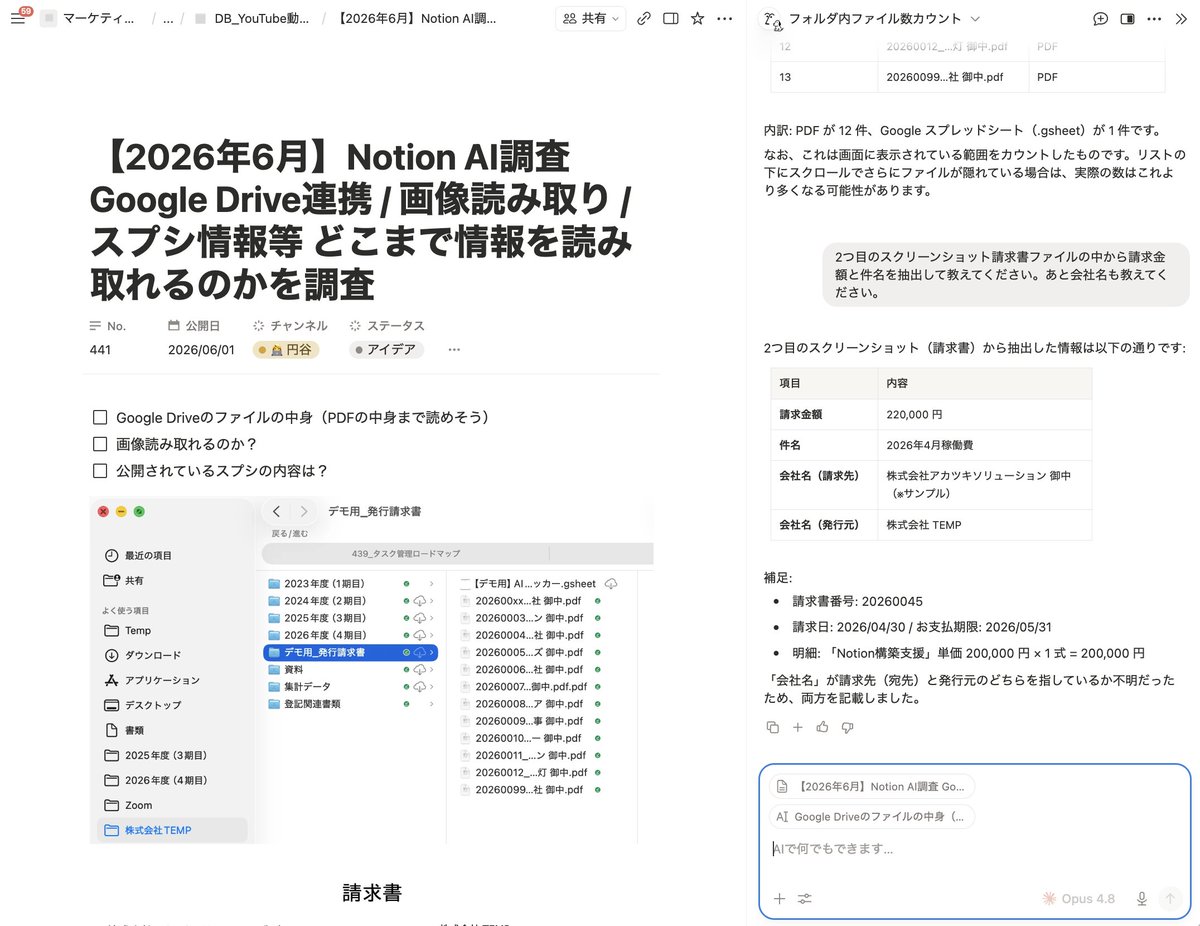Click the workspace icon beside マーケティ breadcrumb
This screenshot has height=926, width=1200.
[x=48, y=18]
